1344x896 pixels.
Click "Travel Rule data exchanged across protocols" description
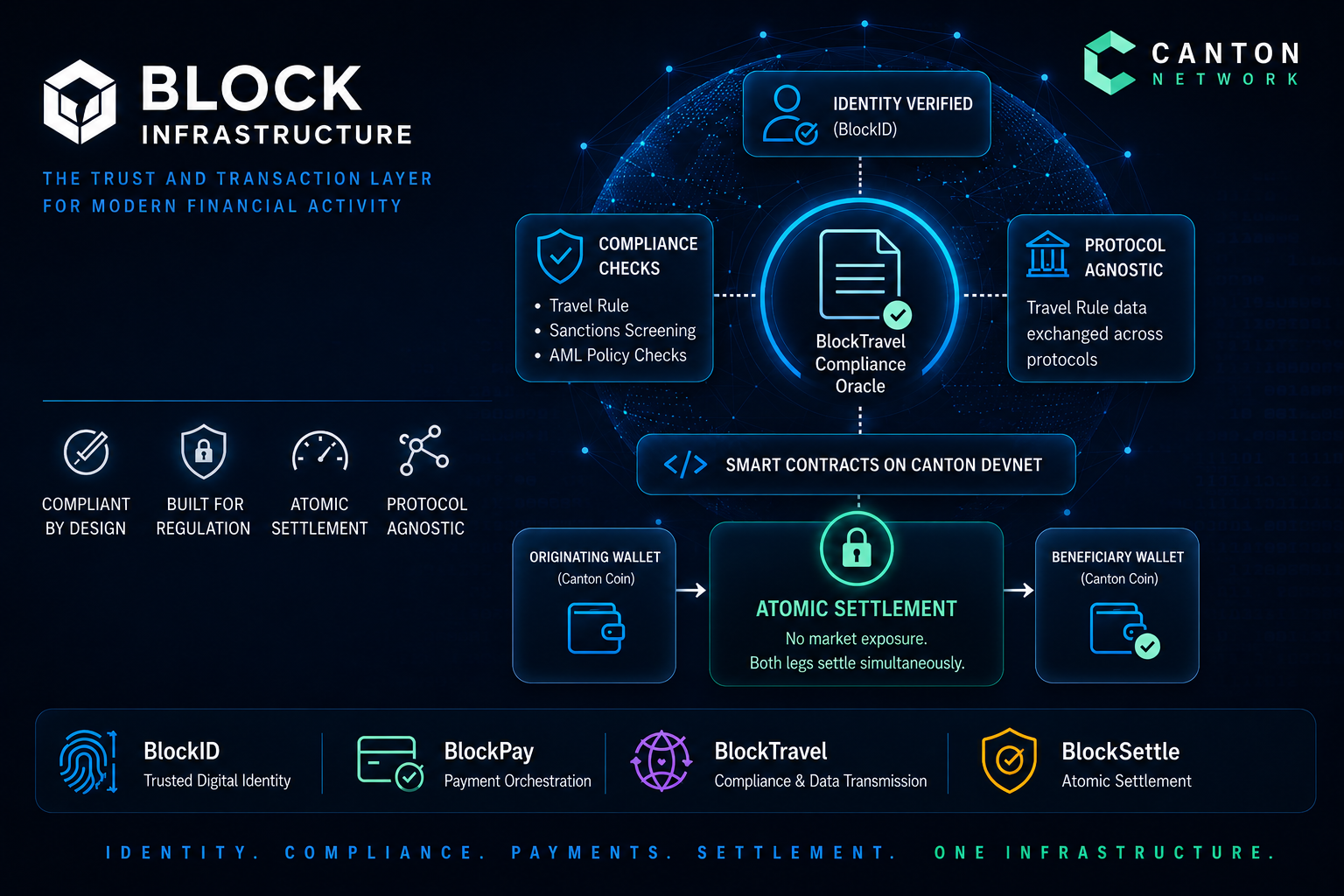tap(1095, 333)
